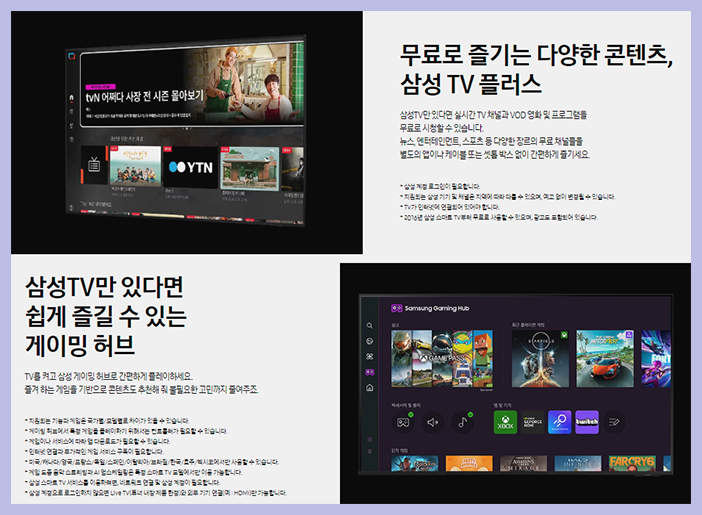Click the heading '삼성 TV 플러스'
Screen dimensions: 702x515
coord(471,84)
